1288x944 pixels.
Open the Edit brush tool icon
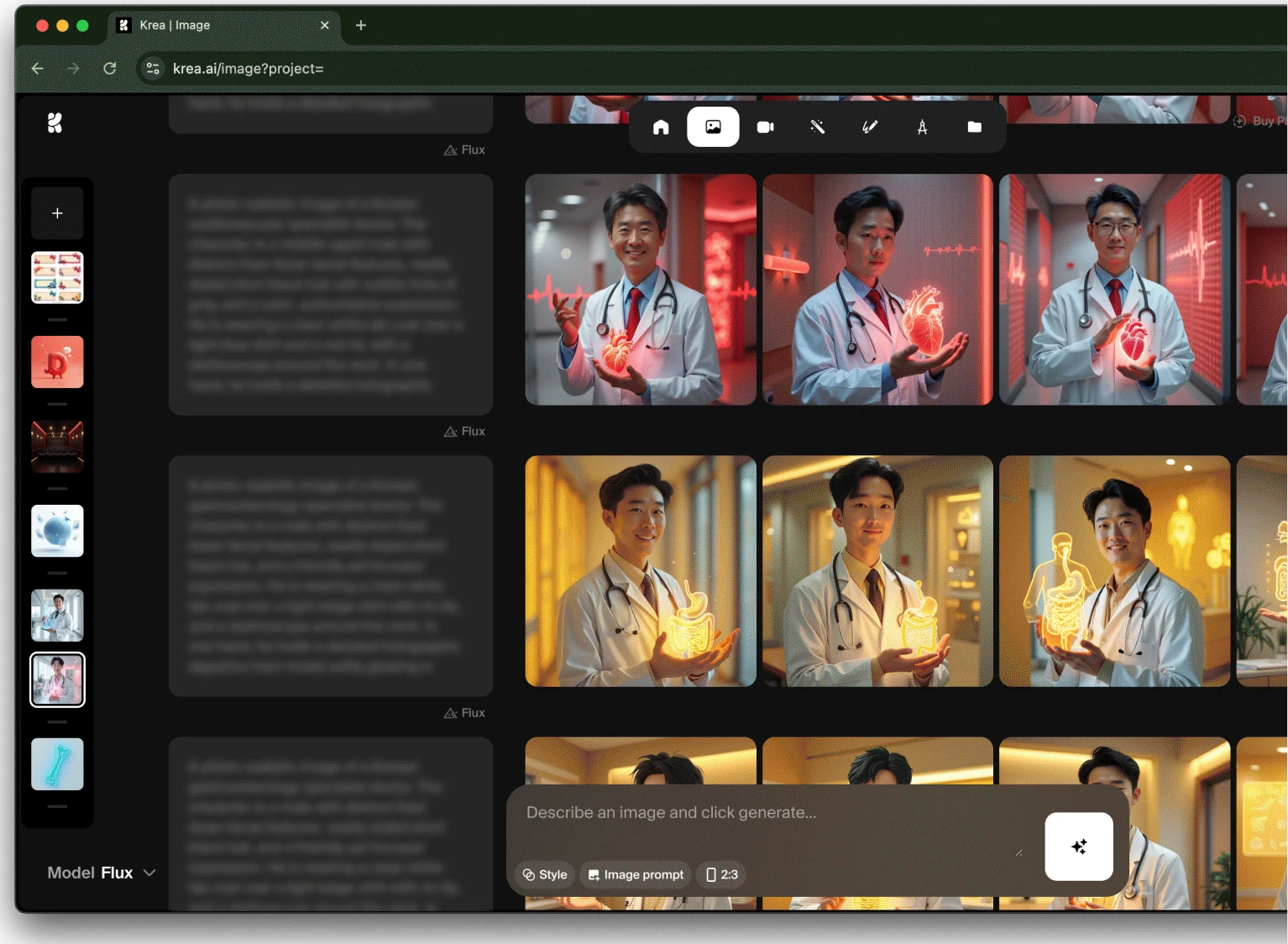870,127
